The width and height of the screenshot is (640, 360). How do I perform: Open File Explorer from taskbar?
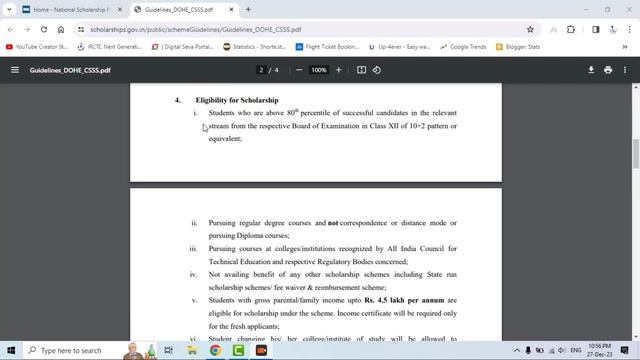(x=192, y=350)
